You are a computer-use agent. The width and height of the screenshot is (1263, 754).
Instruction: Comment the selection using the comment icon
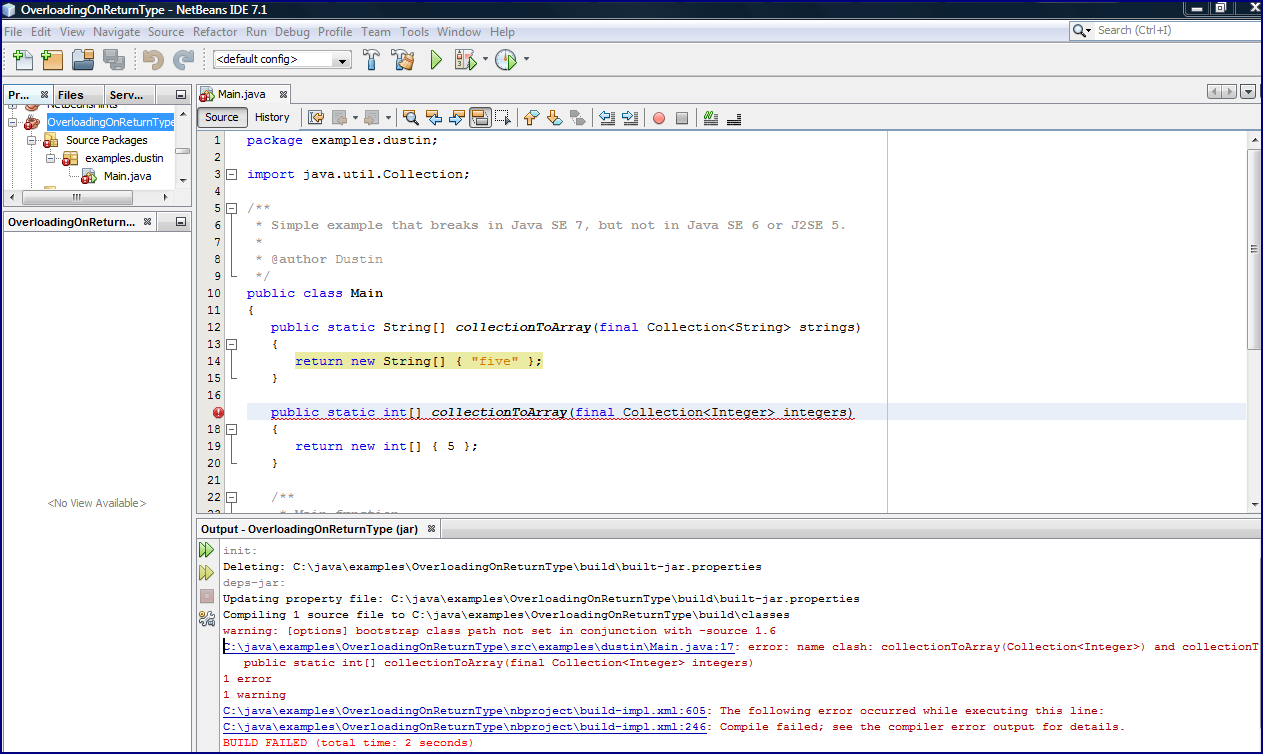[710, 118]
